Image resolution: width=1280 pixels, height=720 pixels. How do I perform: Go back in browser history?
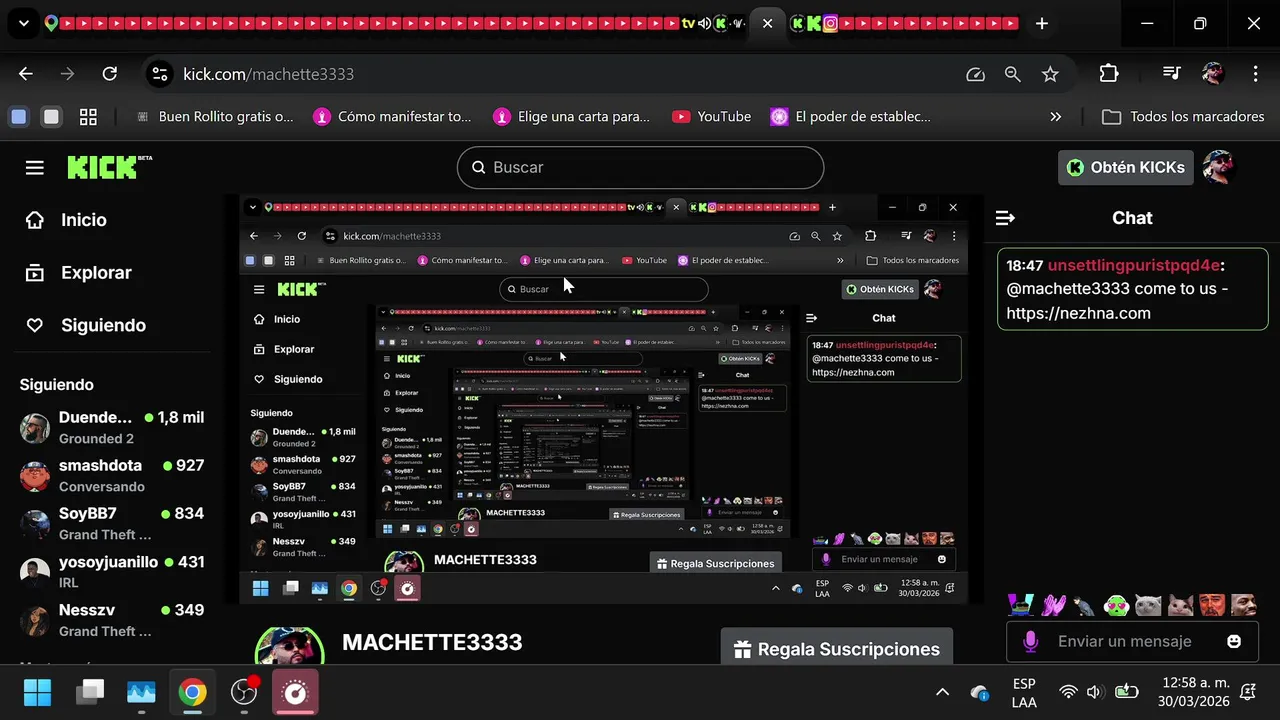(x=26, y=74)
